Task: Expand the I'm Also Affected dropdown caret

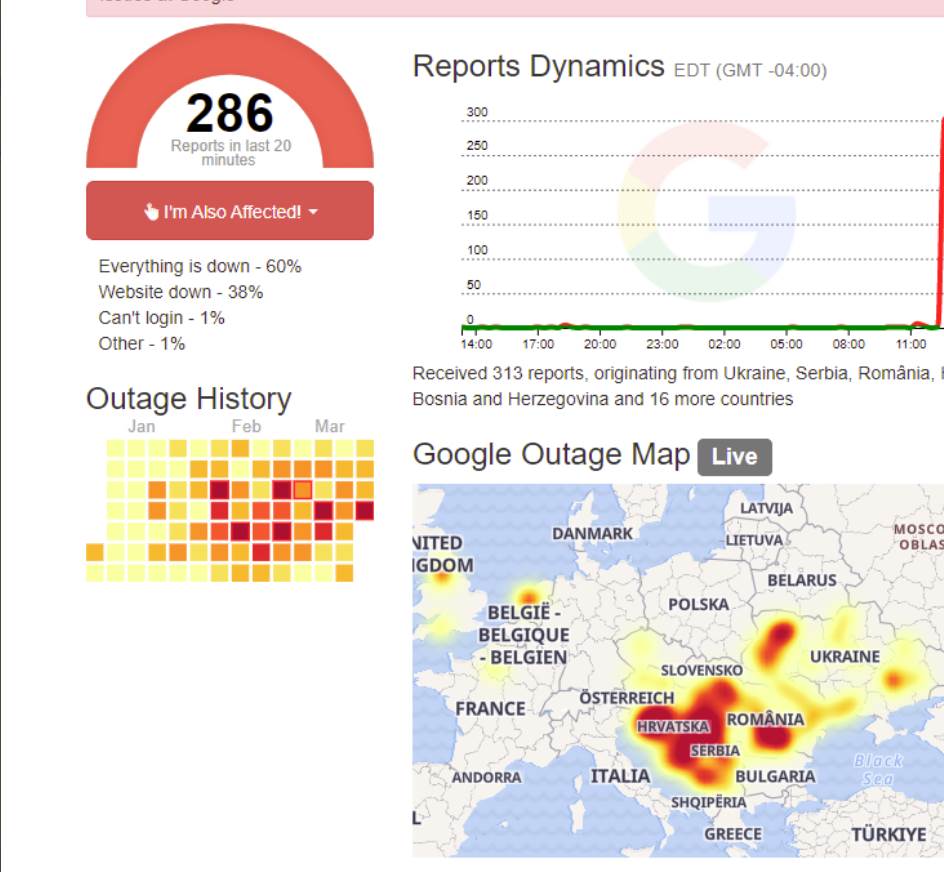Action: (x=313, y=212)
